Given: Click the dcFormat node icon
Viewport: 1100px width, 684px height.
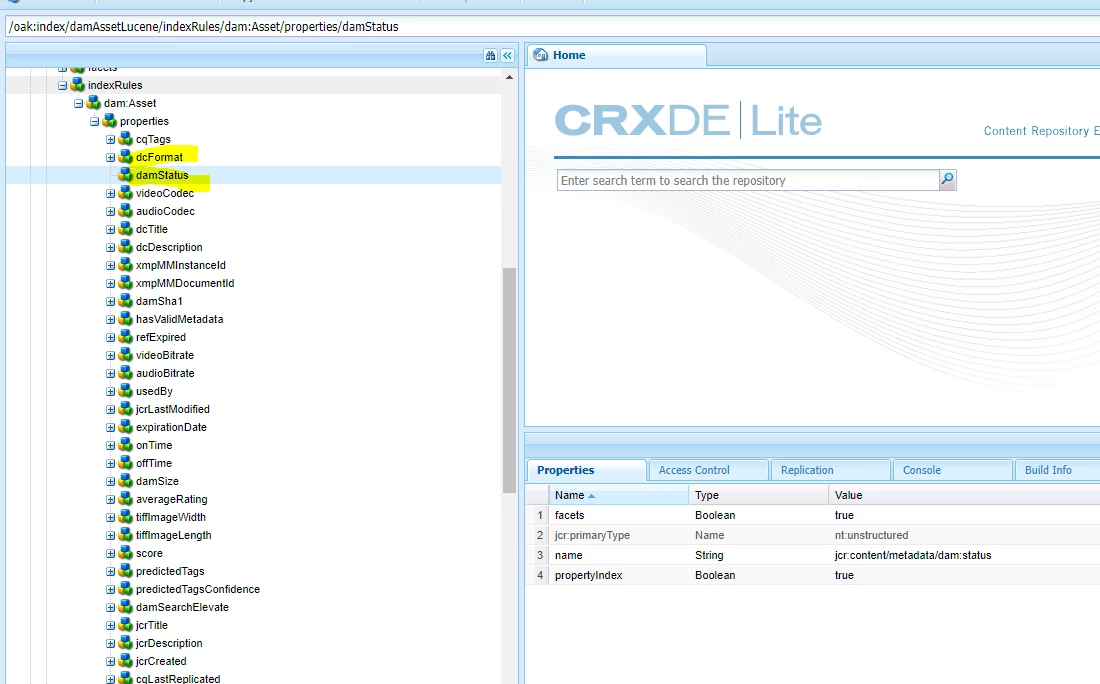Looking at the screenshot, I should tap(126, 156).
